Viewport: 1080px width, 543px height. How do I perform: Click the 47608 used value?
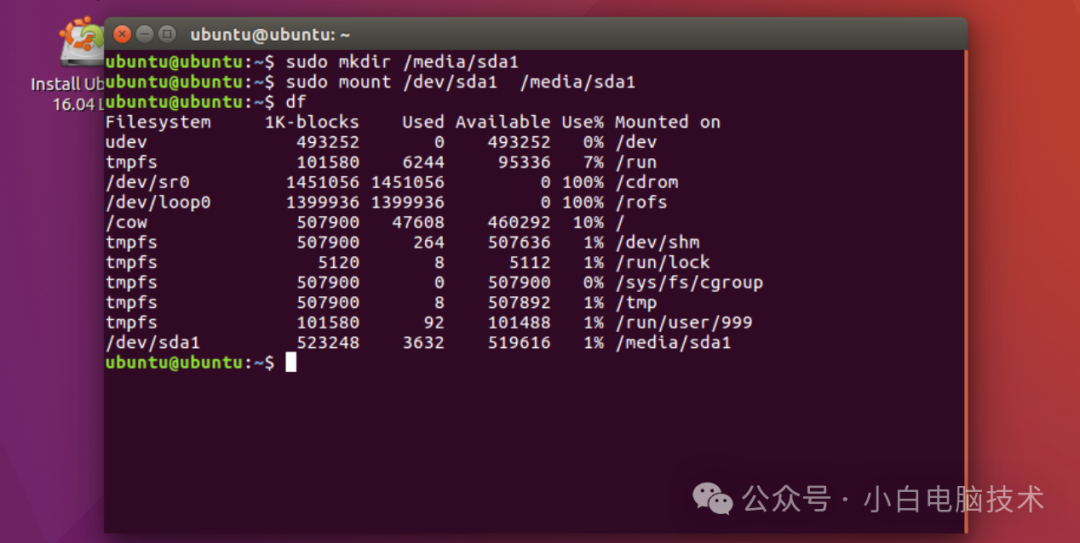pos(418,223)
